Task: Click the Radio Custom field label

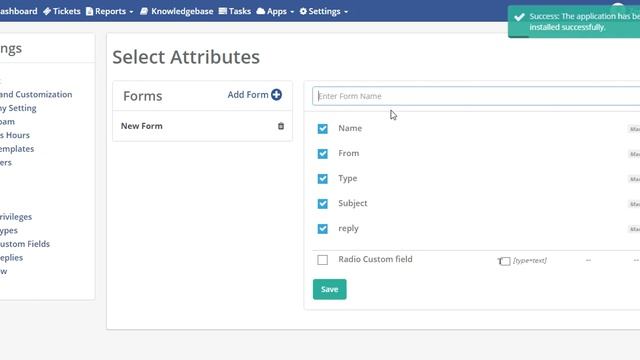Action: pyautogui.click(x=375, y=259)
